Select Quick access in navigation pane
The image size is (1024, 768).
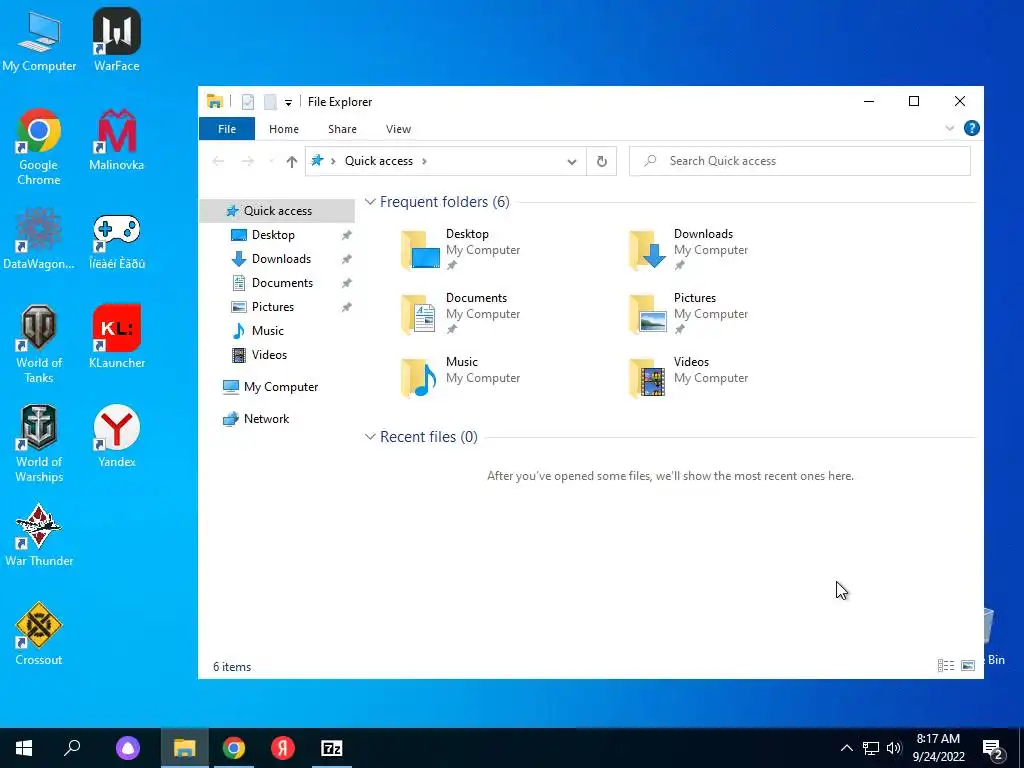tap(277, 211)
